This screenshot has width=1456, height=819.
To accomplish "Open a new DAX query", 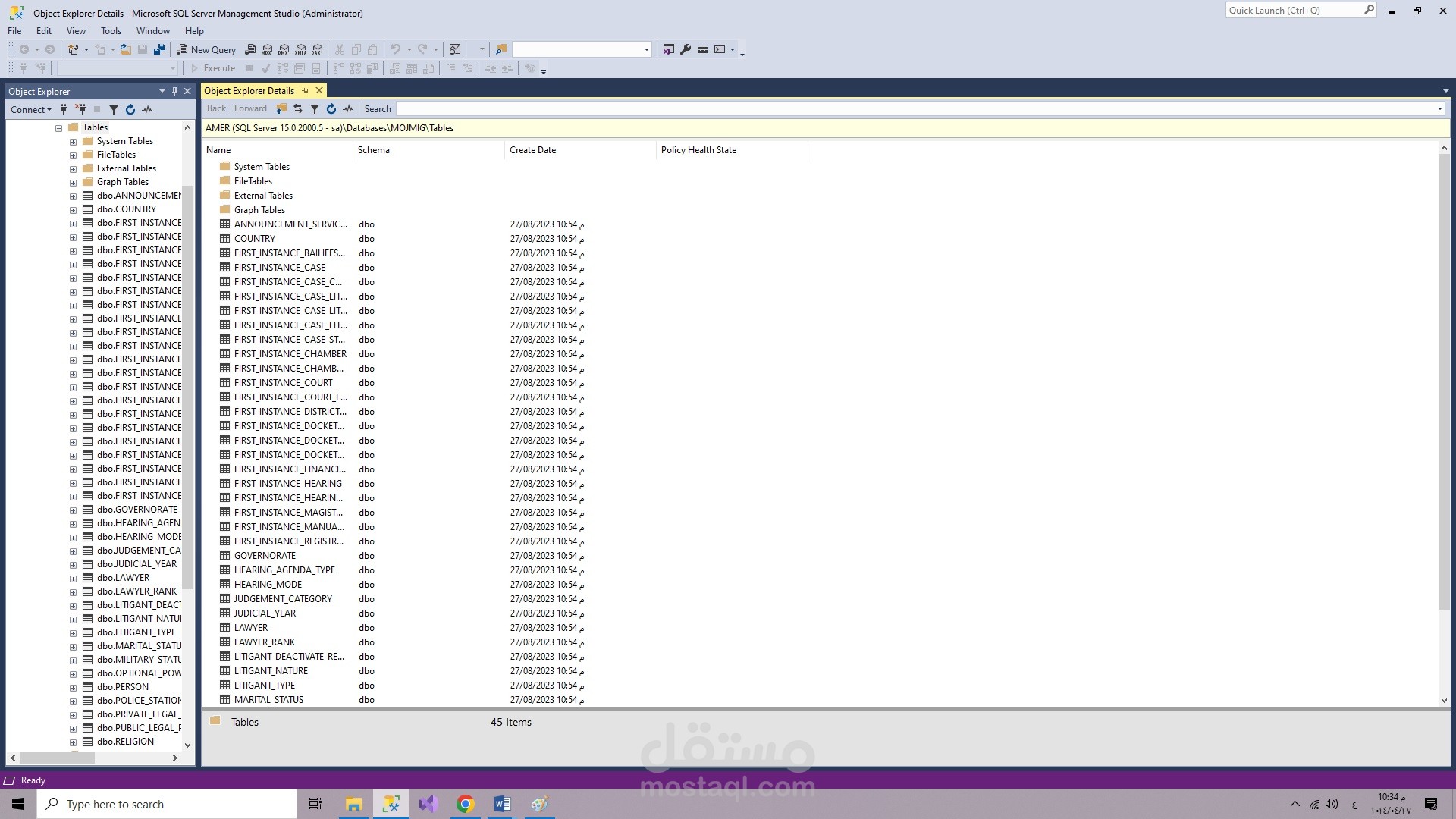I will 317,49.
